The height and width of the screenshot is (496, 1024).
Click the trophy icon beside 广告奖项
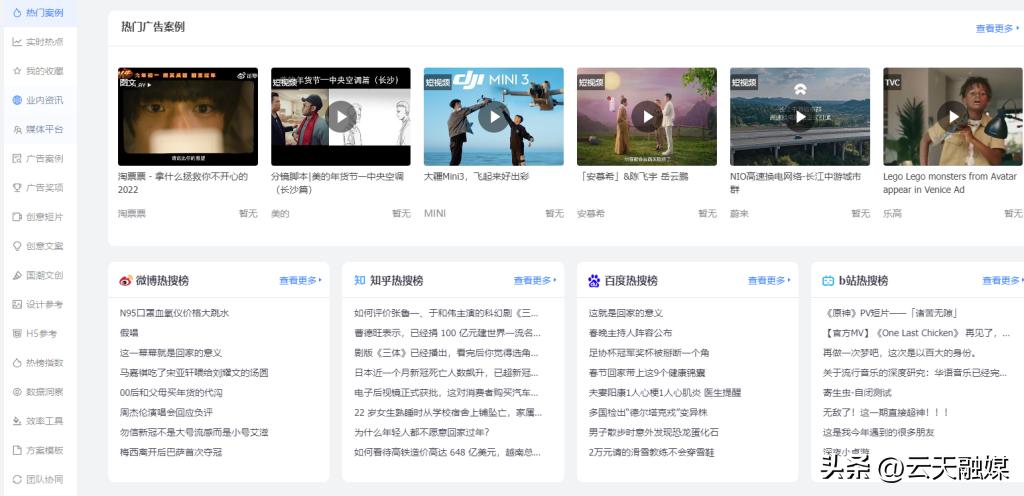pyautogui.click(x=17, y=187)
